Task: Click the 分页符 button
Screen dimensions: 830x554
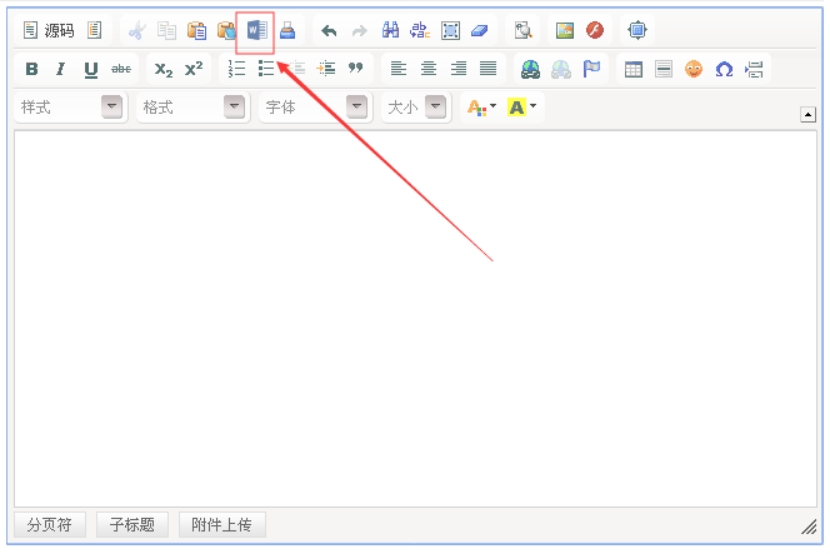Action: pyautogui.click(x=50, y=525)
